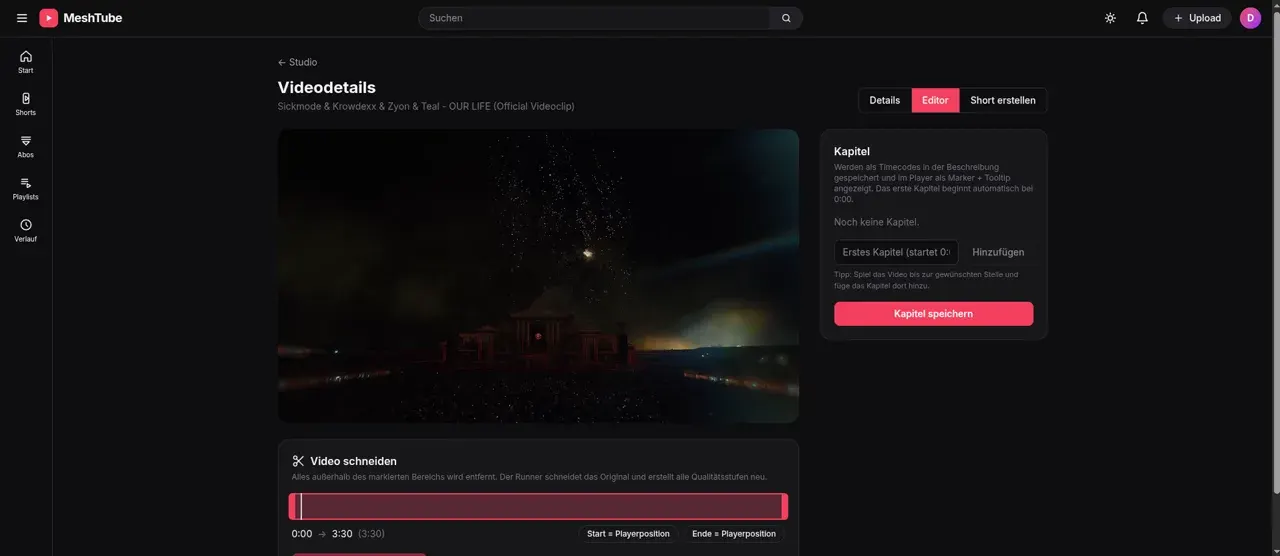Toggle light/dark theme sun icon

point(1110,18)
